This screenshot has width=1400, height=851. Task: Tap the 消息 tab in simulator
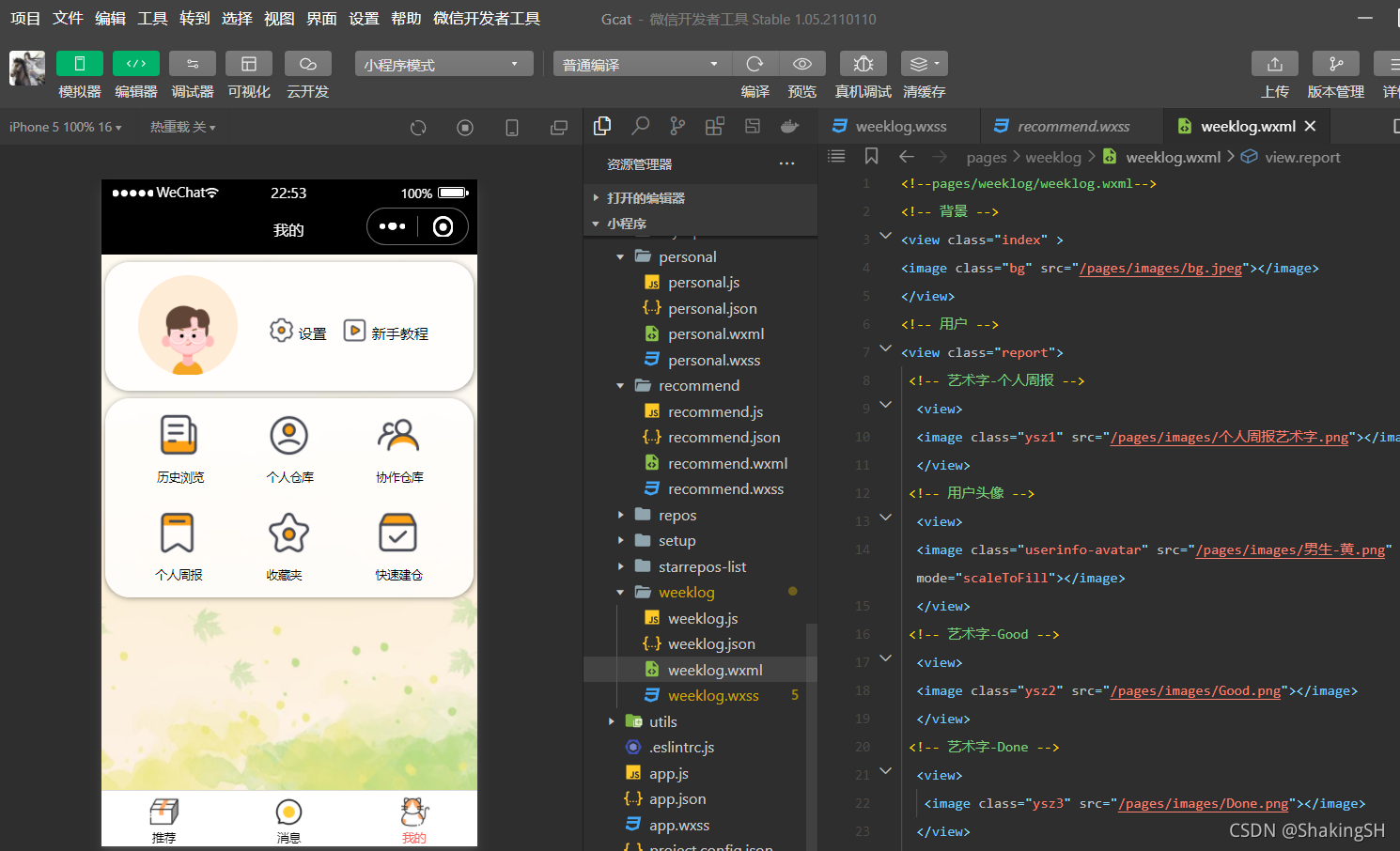pos(288,820)
